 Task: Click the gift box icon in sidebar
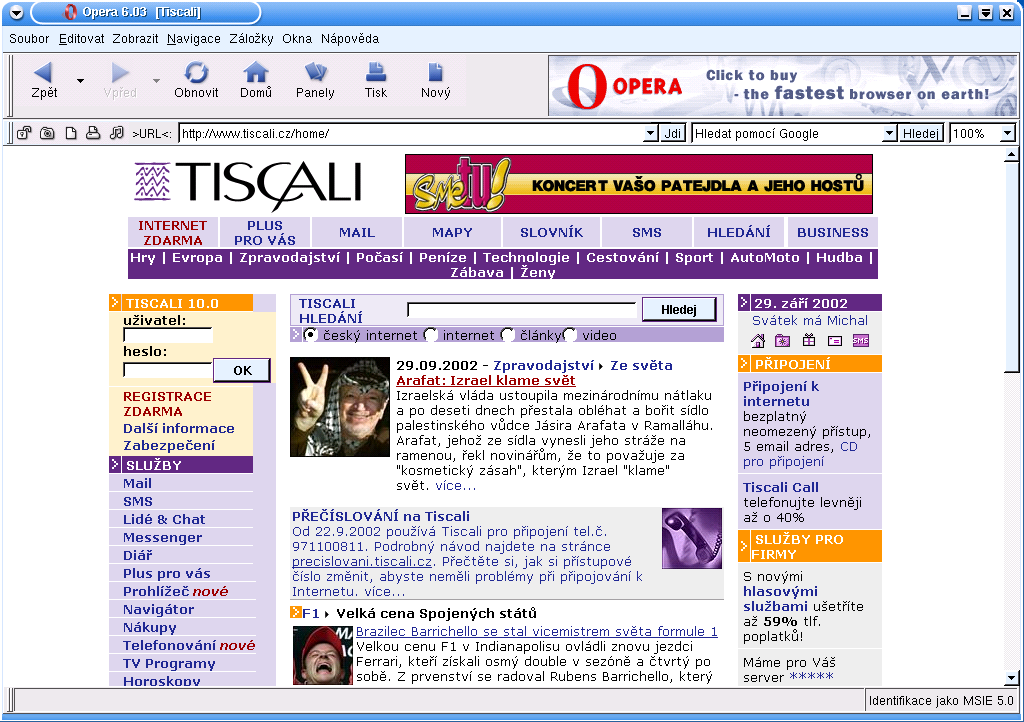pos(809,340)
